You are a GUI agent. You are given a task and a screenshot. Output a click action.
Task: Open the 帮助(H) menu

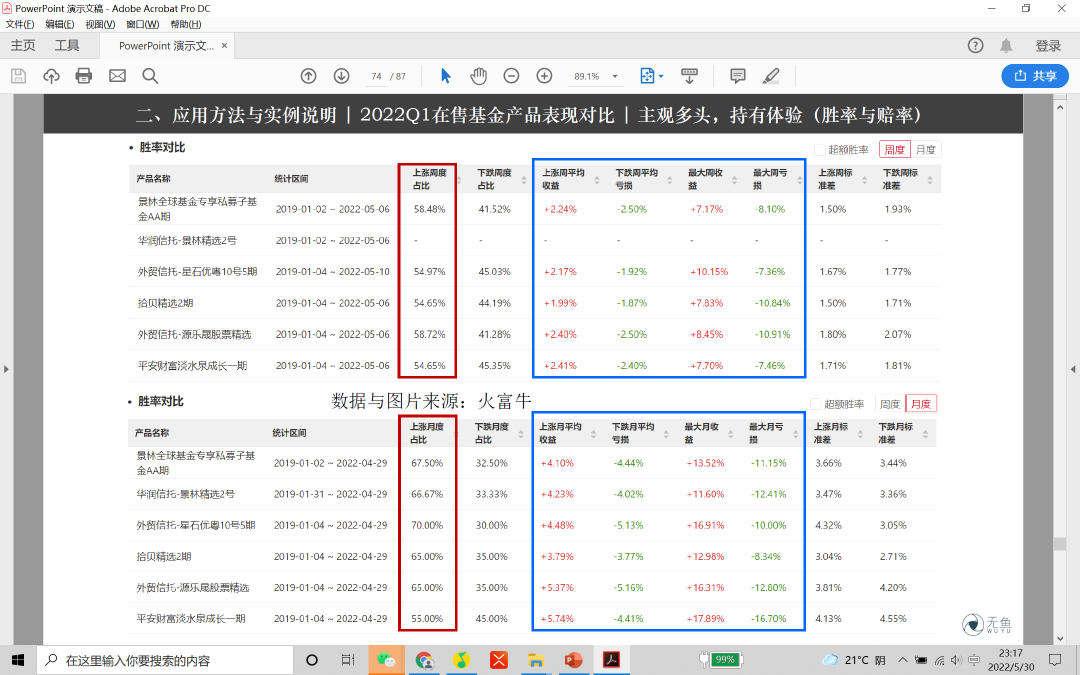(x=186, y=24)
